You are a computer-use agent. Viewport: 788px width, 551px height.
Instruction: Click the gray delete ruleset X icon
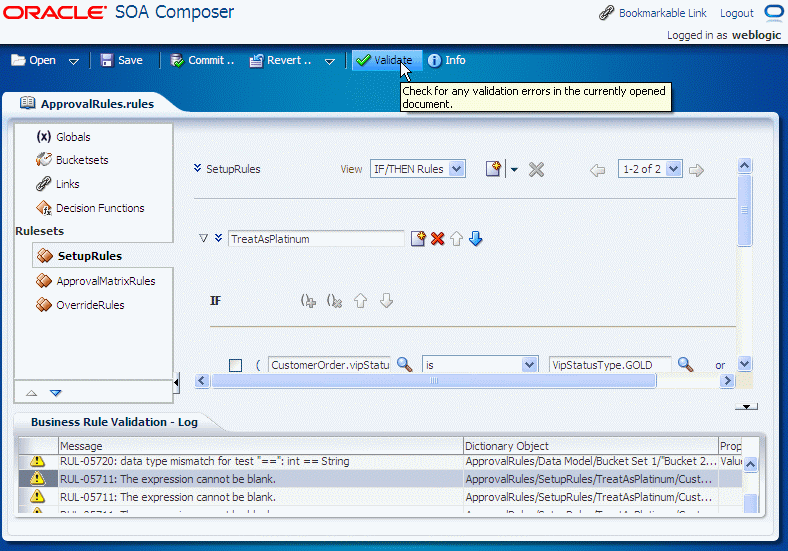536,169
